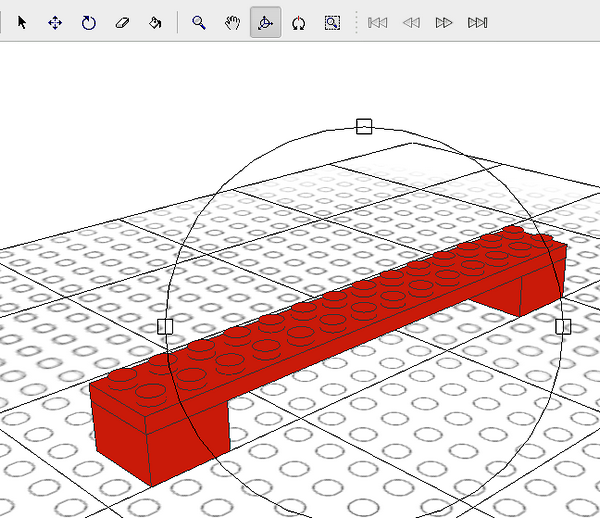The width and height of the screenshot is (600, 518).
Task: Click the Roll view tool
Action: (298, 23)
